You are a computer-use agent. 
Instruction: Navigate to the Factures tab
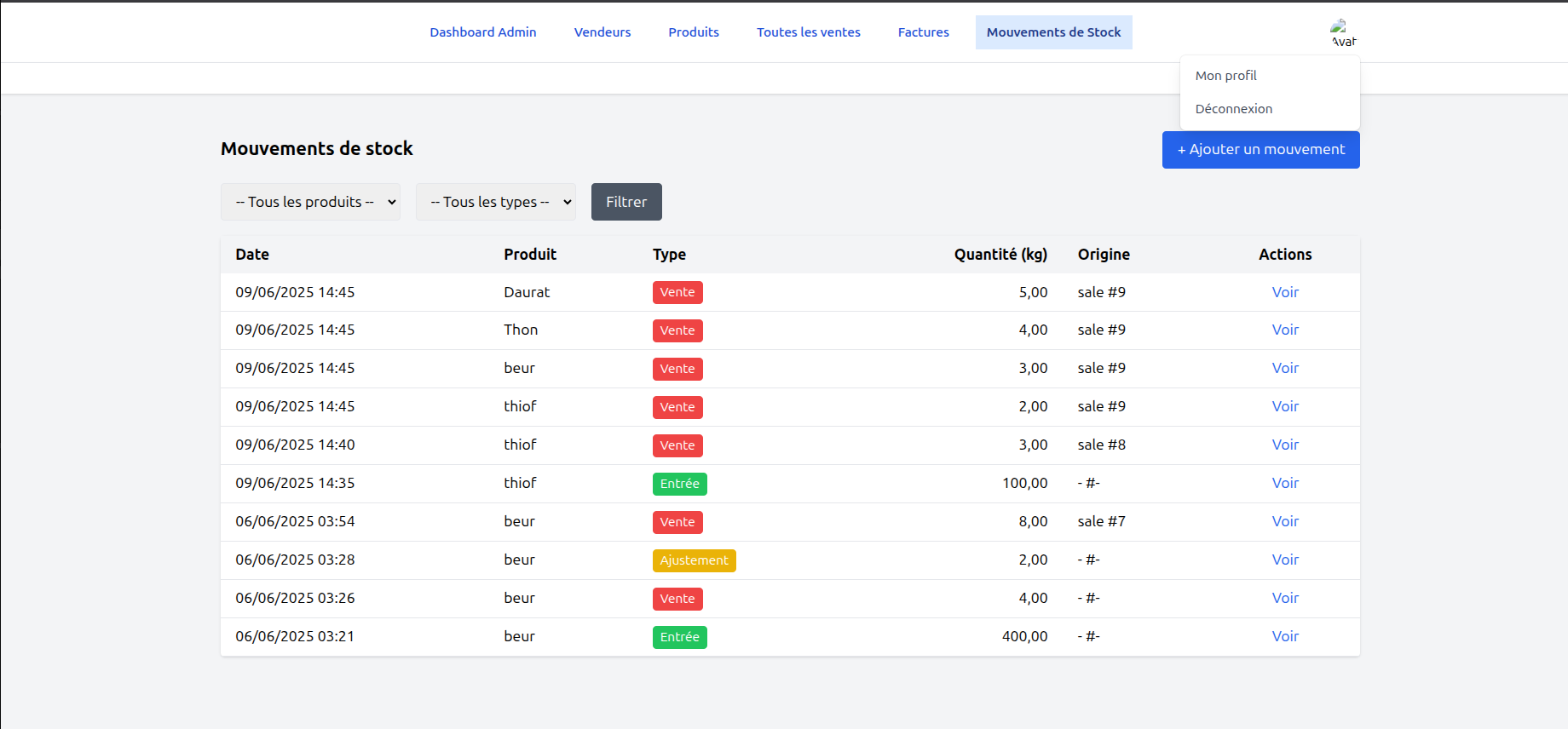coord(923,32)
